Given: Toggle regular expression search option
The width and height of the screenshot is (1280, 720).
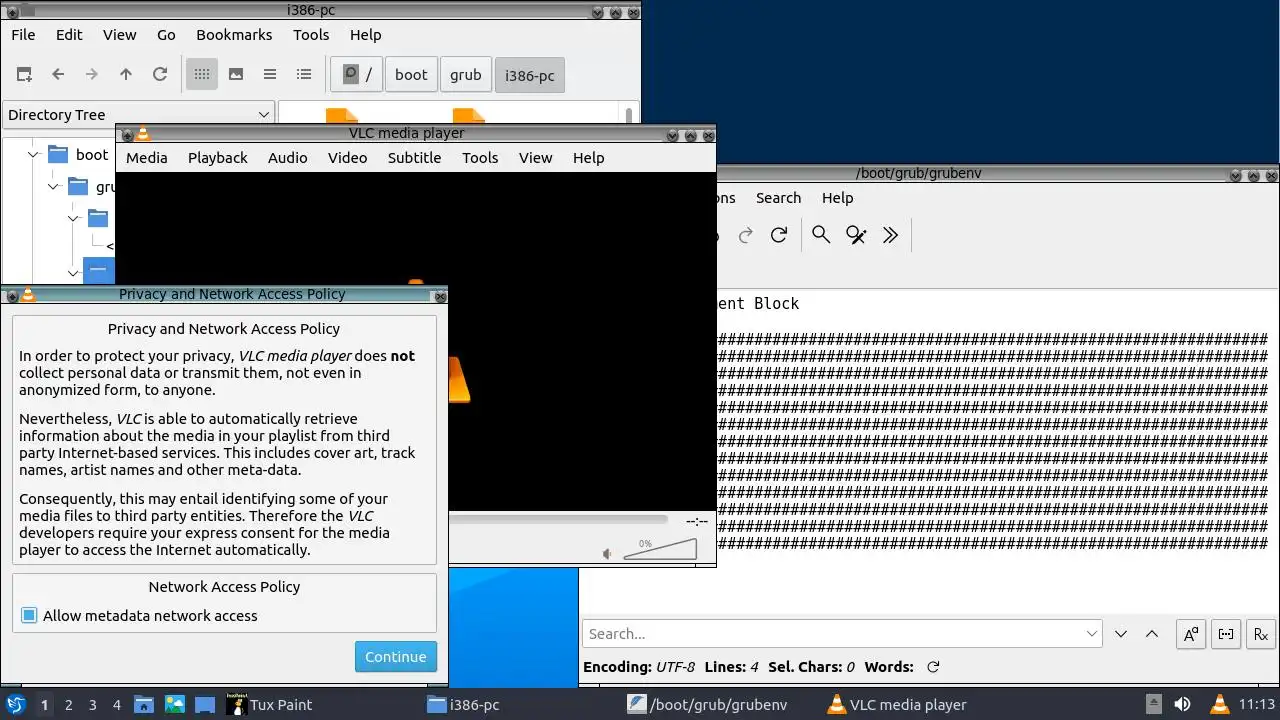Looking at the screenshot, I should 1260,634.
